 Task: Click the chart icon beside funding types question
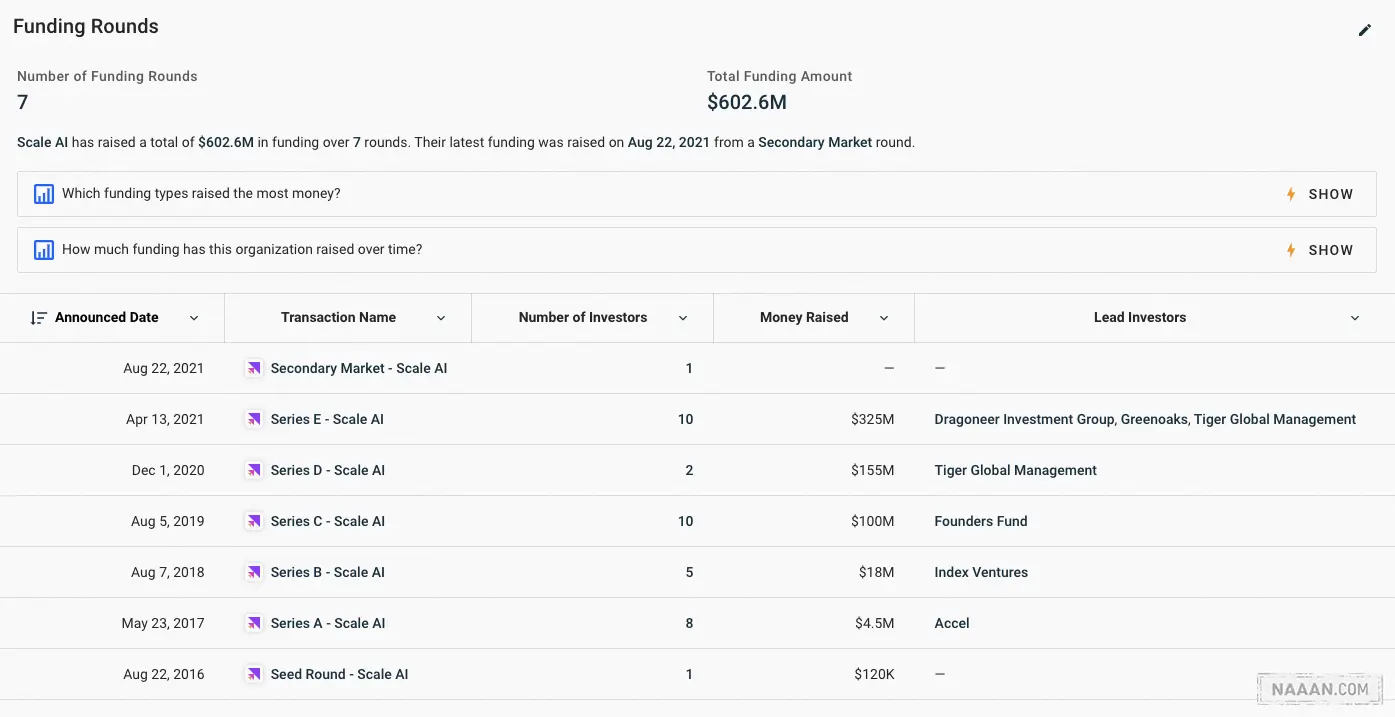click(x=43, y=194)
